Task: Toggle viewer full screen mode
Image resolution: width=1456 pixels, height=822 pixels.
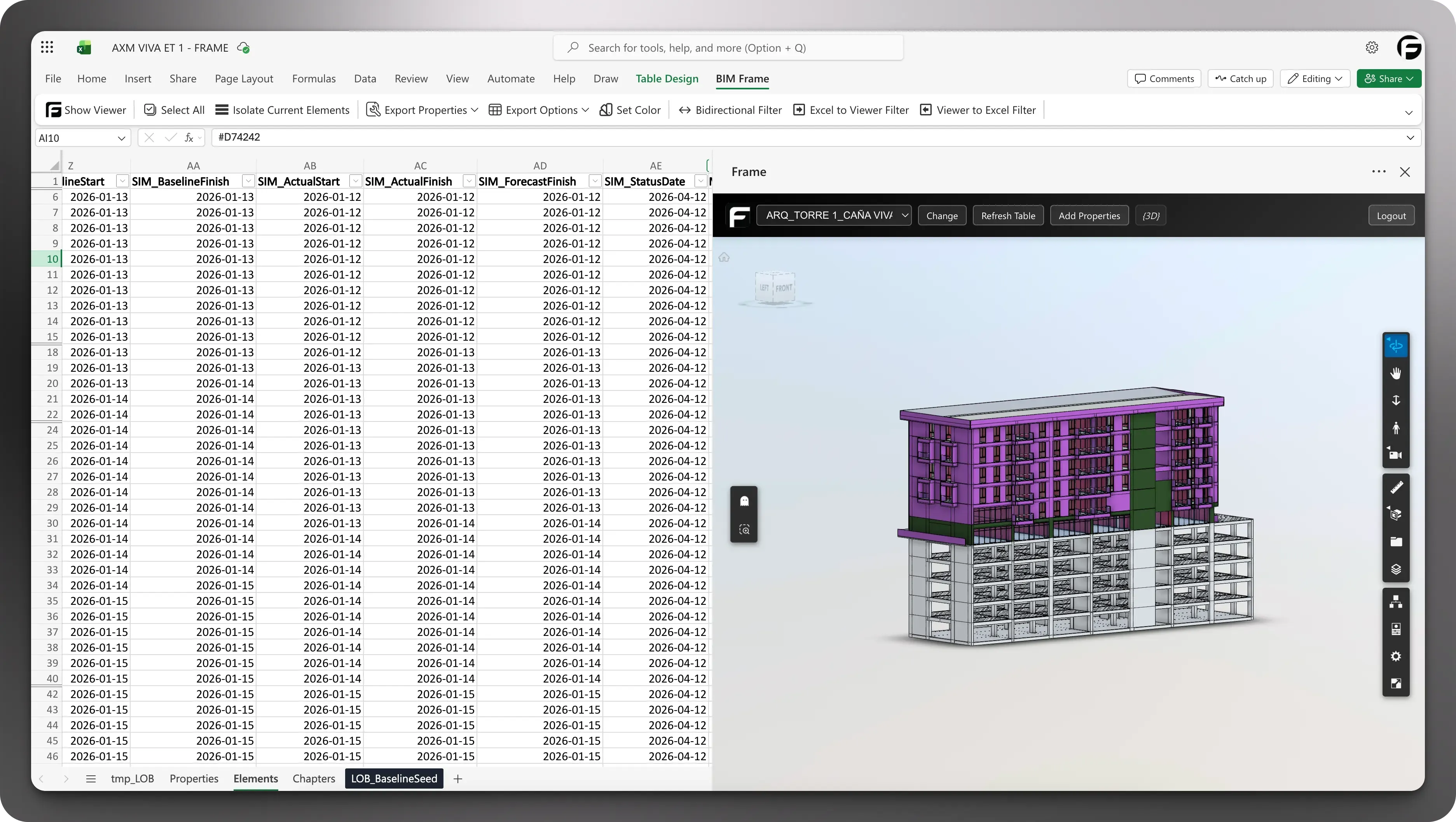Action: (1395, 684)
